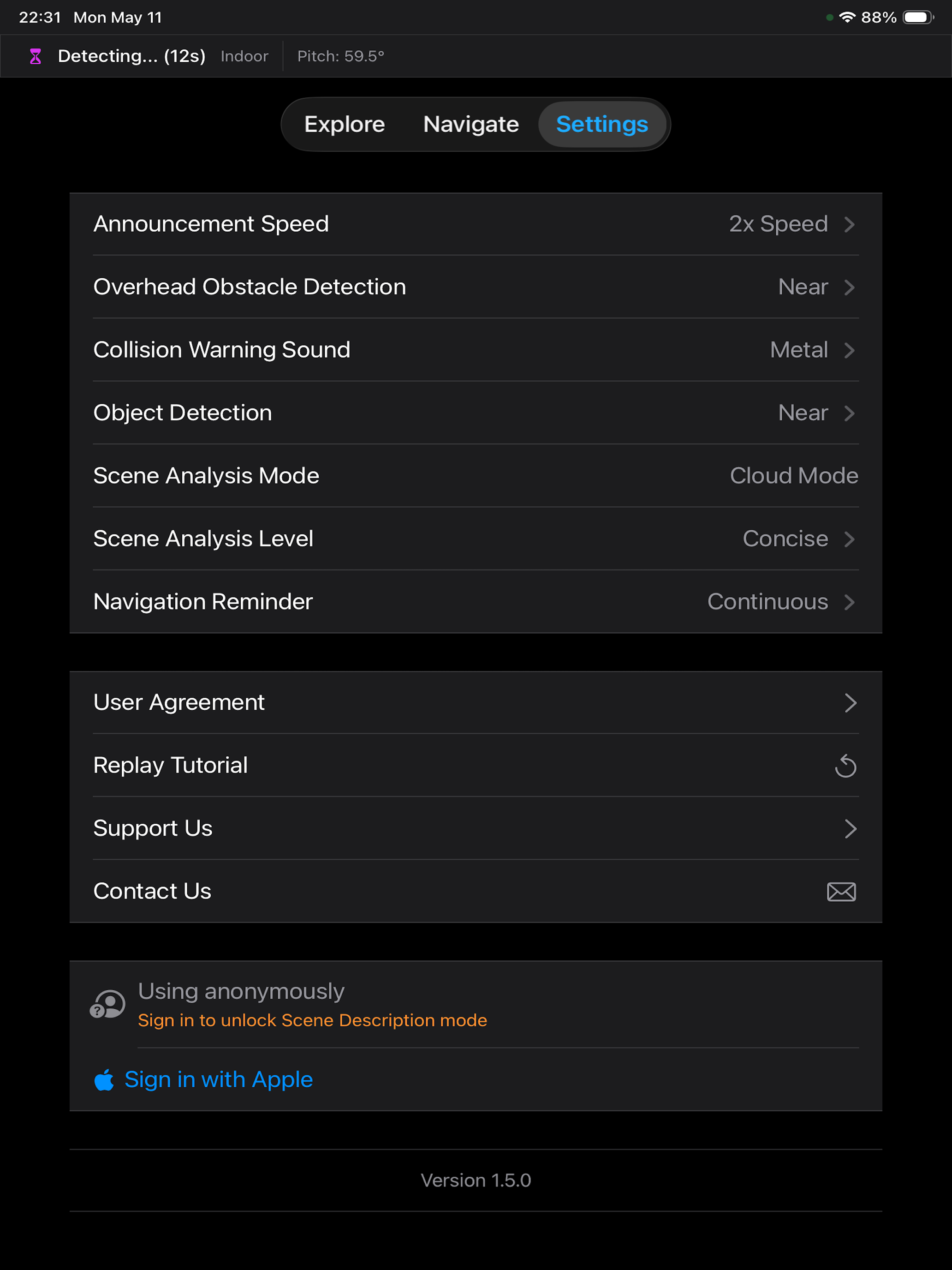The image size is (952, 1270).
Task: Tap Detecting... (12s) status text
Action: coord(131,56)
